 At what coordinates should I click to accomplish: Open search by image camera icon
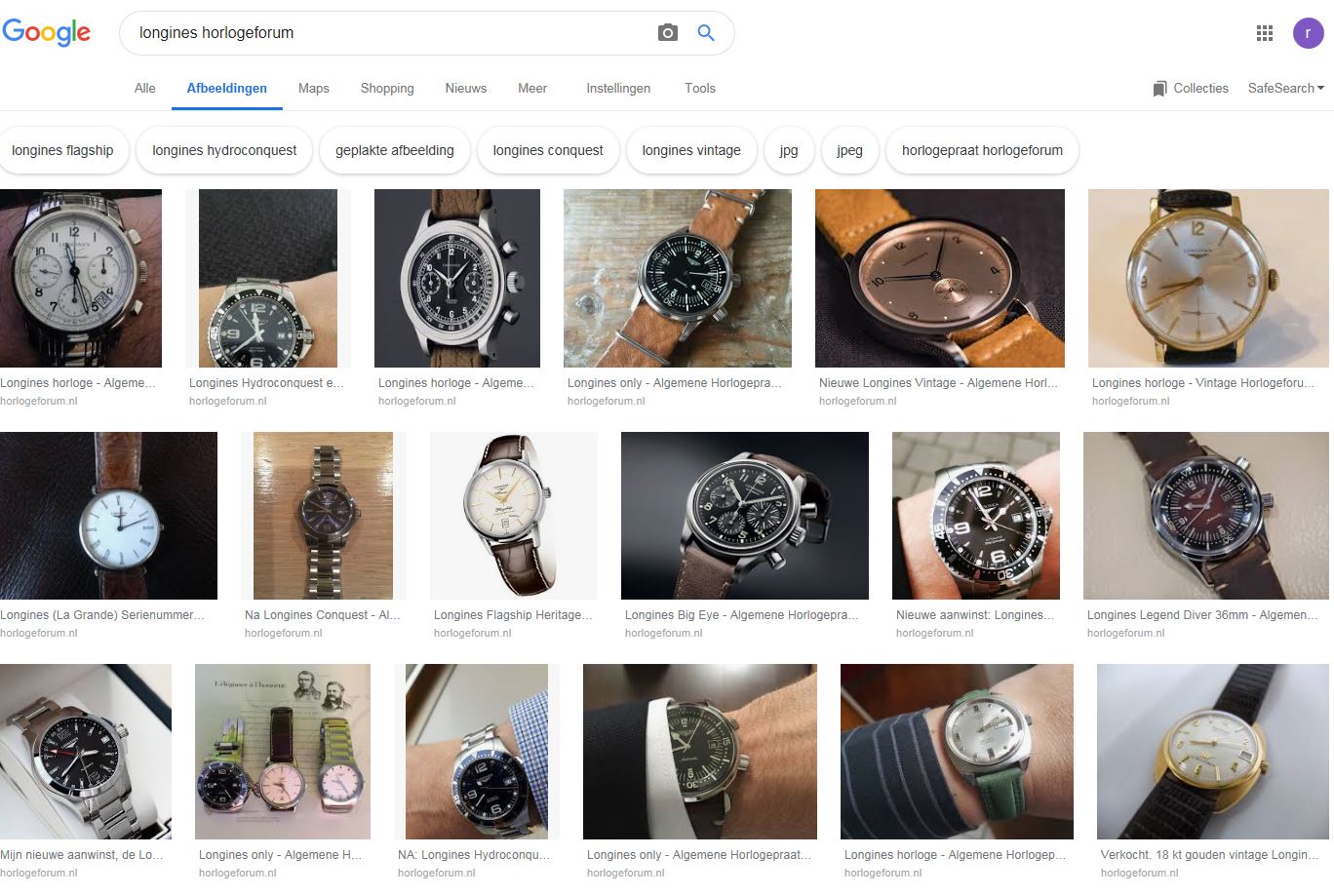pyautogui.click(x=668, y=33)
